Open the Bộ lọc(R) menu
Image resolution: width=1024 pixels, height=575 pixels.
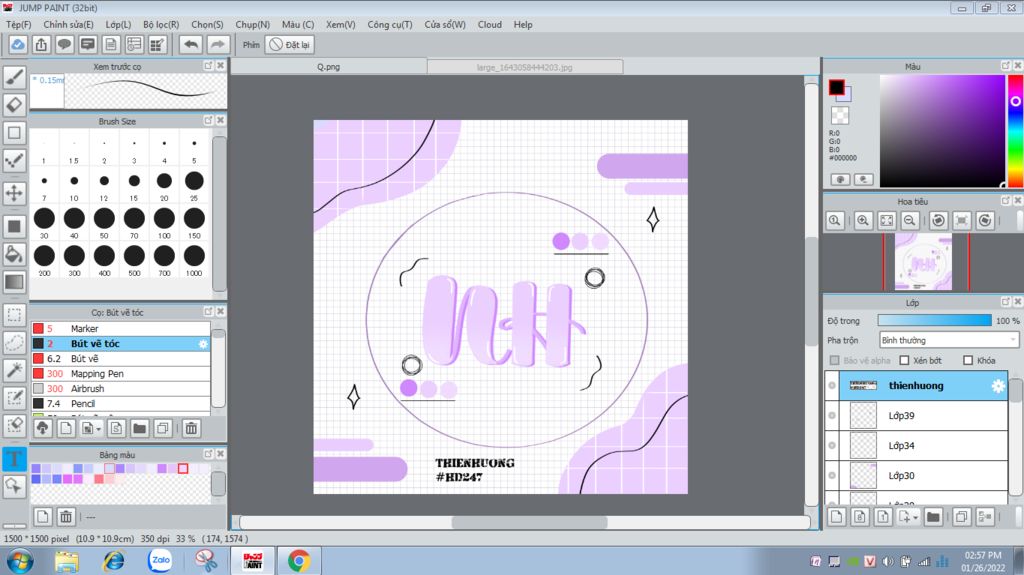pos(161,24)
